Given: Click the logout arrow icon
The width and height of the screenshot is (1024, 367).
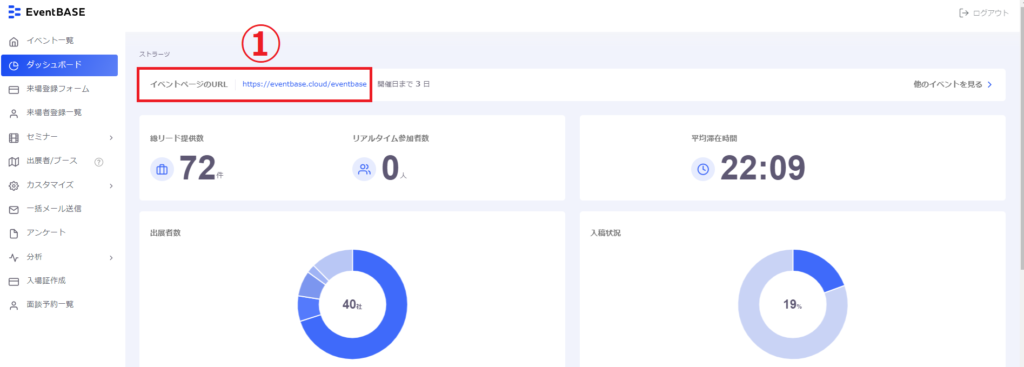Looking at the screenshot, I should pos(963,13).
